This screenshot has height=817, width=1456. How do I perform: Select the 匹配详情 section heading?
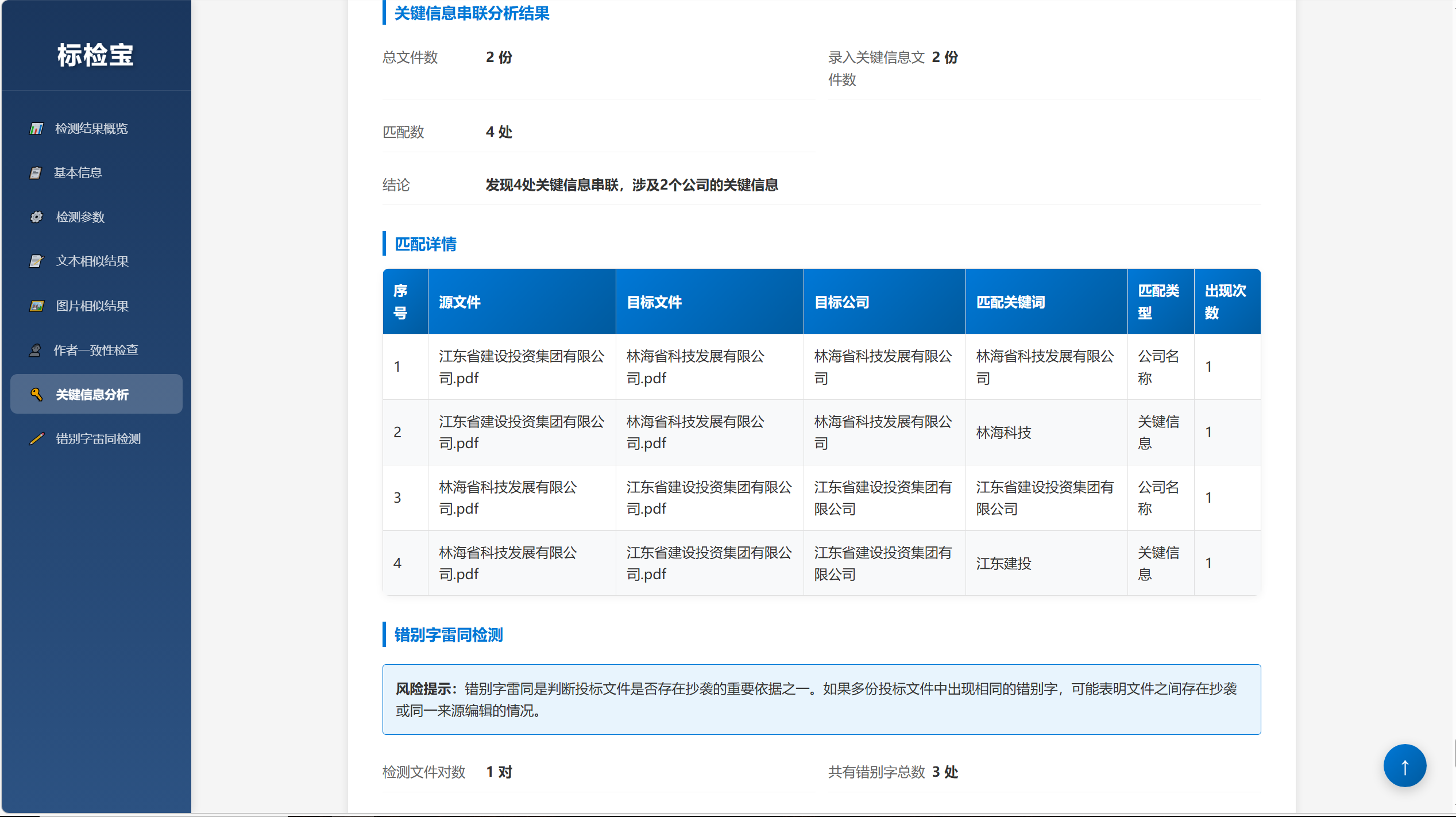[x=425, y=244]
